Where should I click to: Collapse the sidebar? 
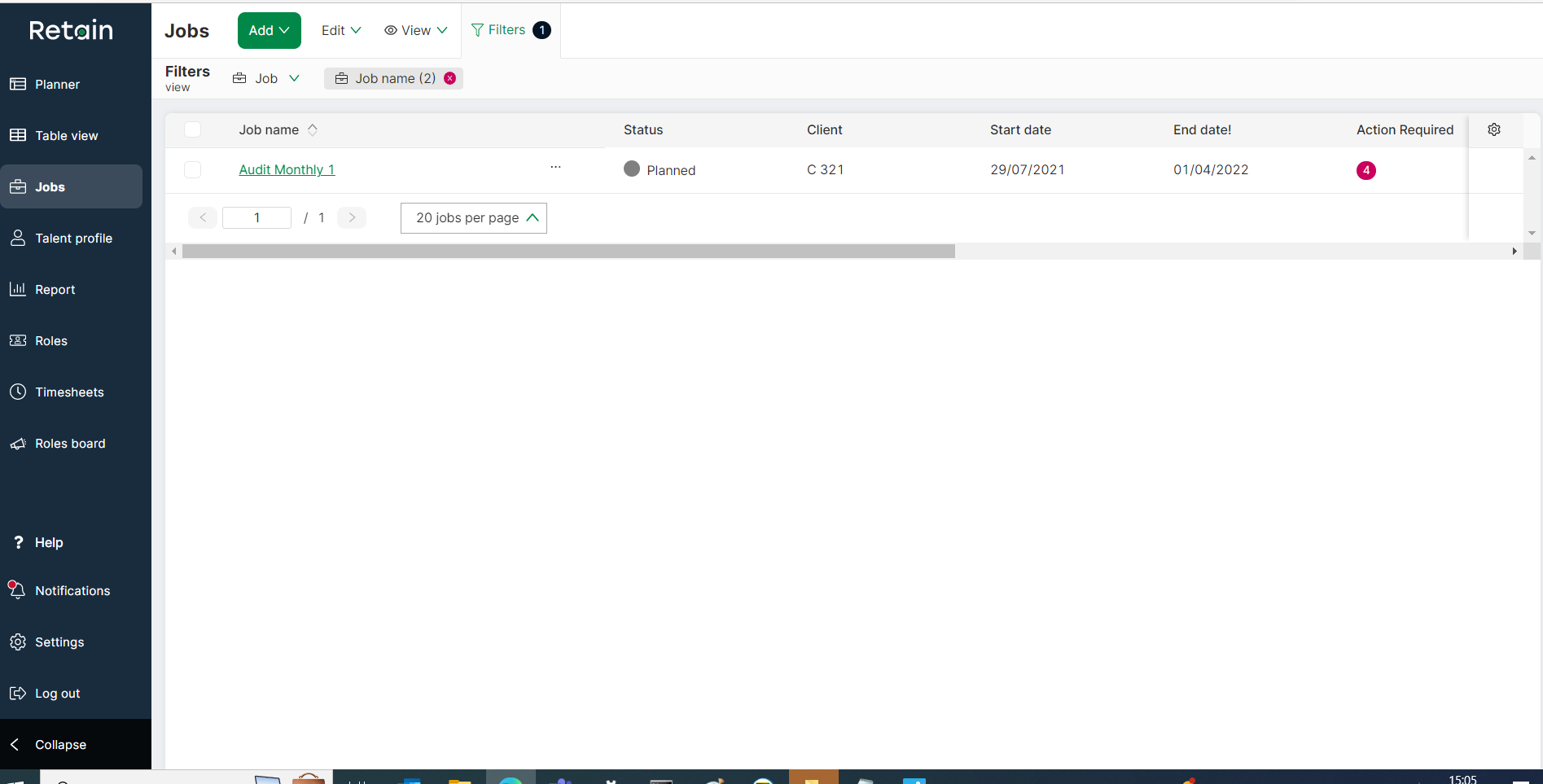[59, 744]
